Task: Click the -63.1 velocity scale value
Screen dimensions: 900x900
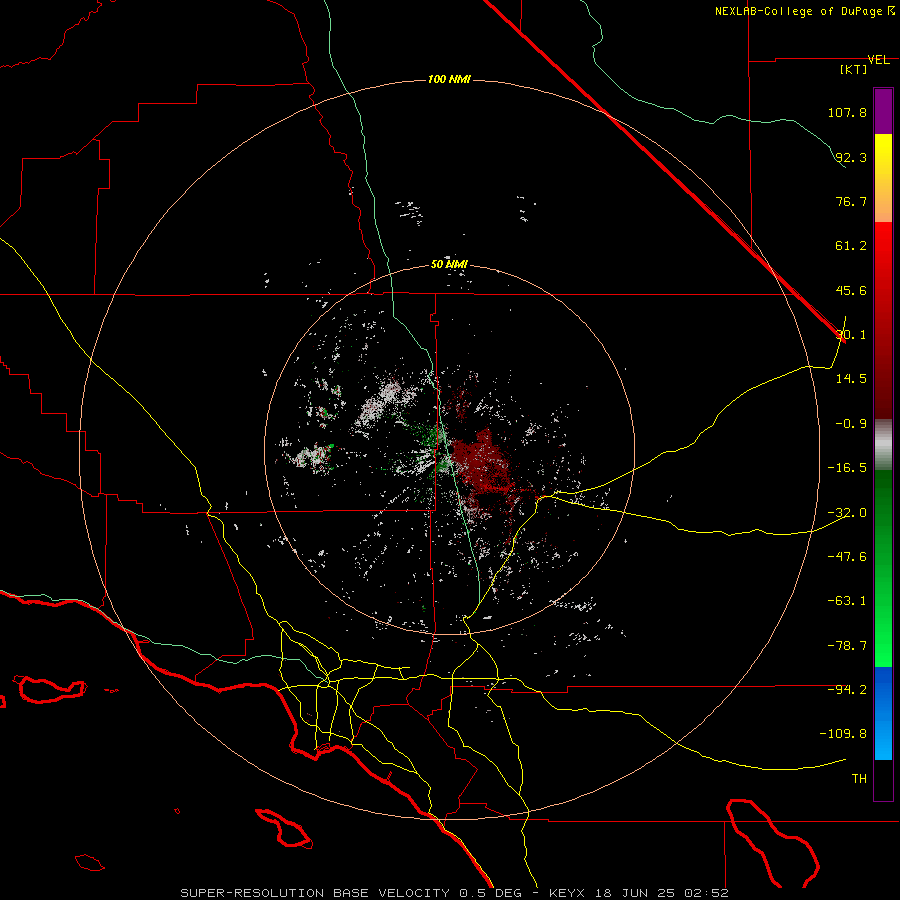Action: pos(847,601)
